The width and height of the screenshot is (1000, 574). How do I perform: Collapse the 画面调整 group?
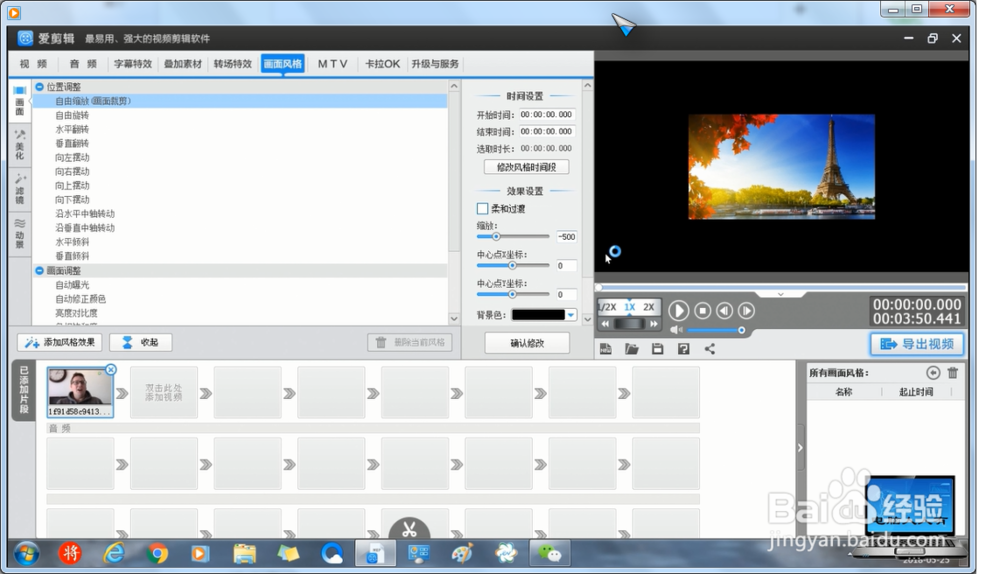point(40,270)
